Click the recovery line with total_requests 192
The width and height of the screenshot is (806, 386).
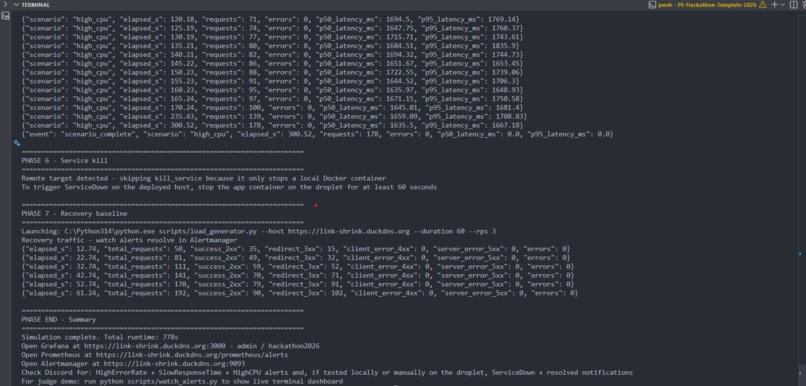pos(300,293)
